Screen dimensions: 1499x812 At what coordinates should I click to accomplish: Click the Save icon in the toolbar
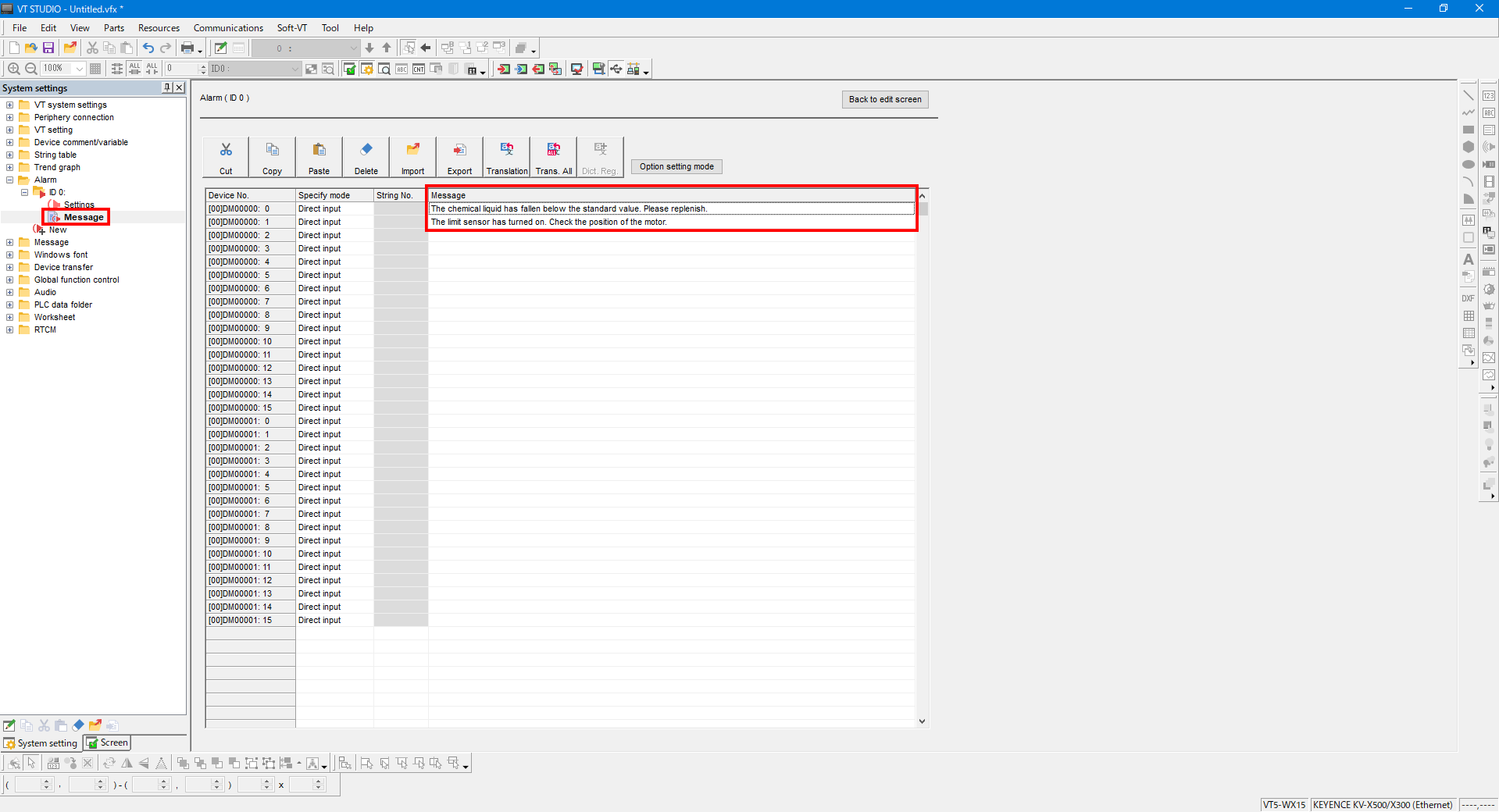pyautogui.click(x=48, y=48)
